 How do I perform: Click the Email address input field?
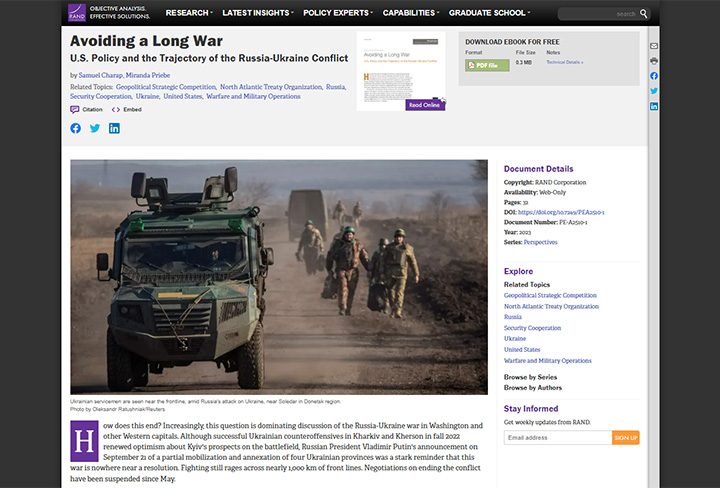tap(557, 438)
